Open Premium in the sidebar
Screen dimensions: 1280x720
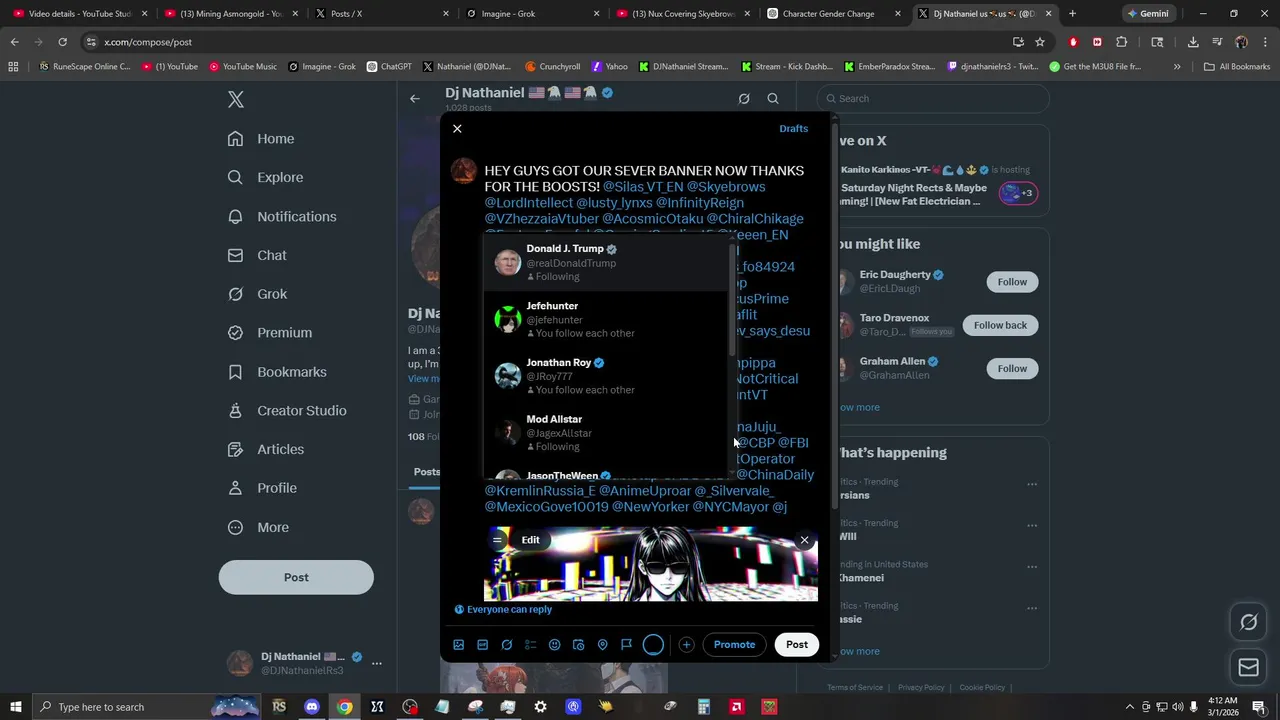(269, 333)
